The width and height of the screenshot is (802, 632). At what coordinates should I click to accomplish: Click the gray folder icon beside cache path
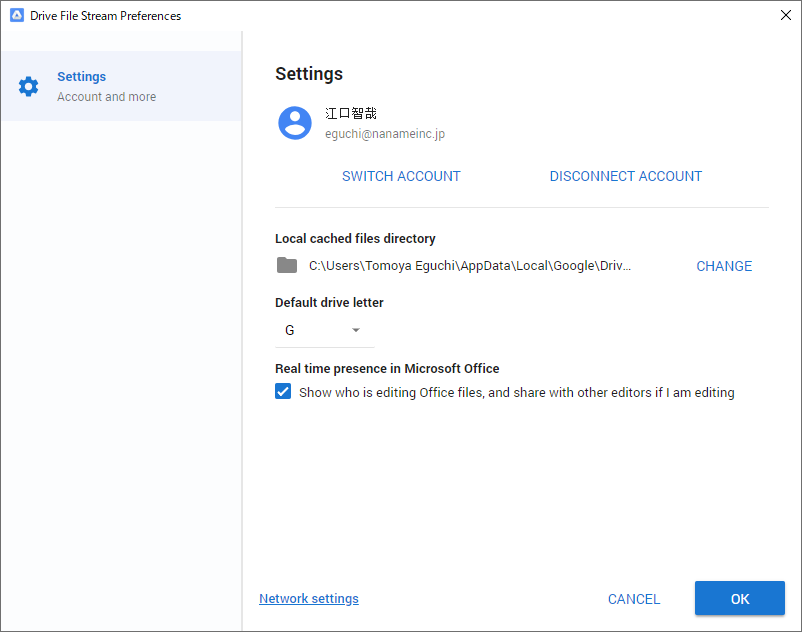[x=287, y=265]
